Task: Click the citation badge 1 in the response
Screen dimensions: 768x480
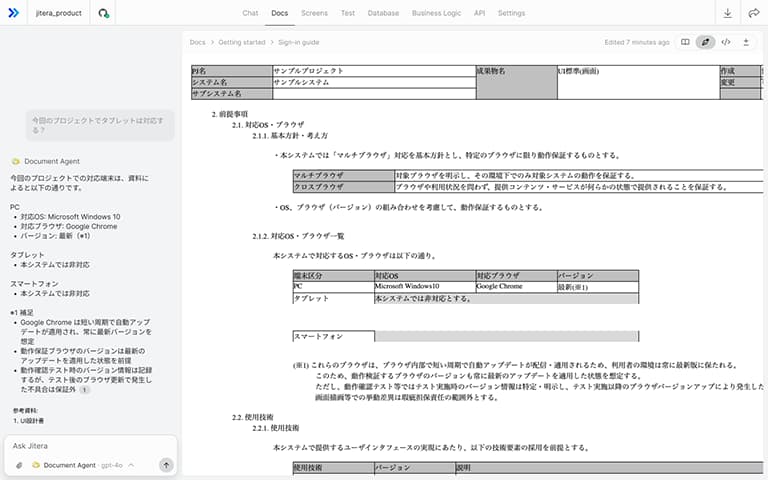Action: pyautogui.click(x=84, y=390)
